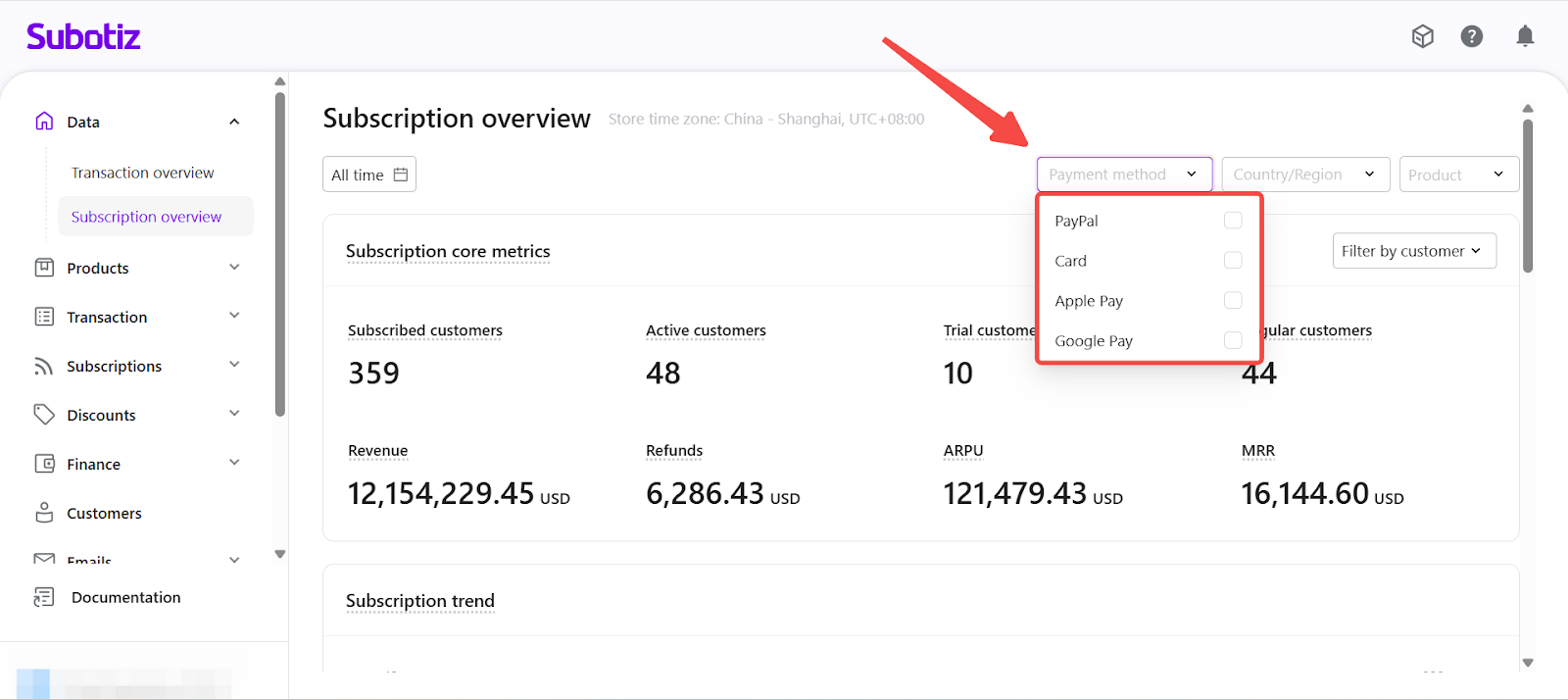The width and height of the screenshot is (1568, 700).
Task: Click the Subotiz logo
Action: pos(83,37)
